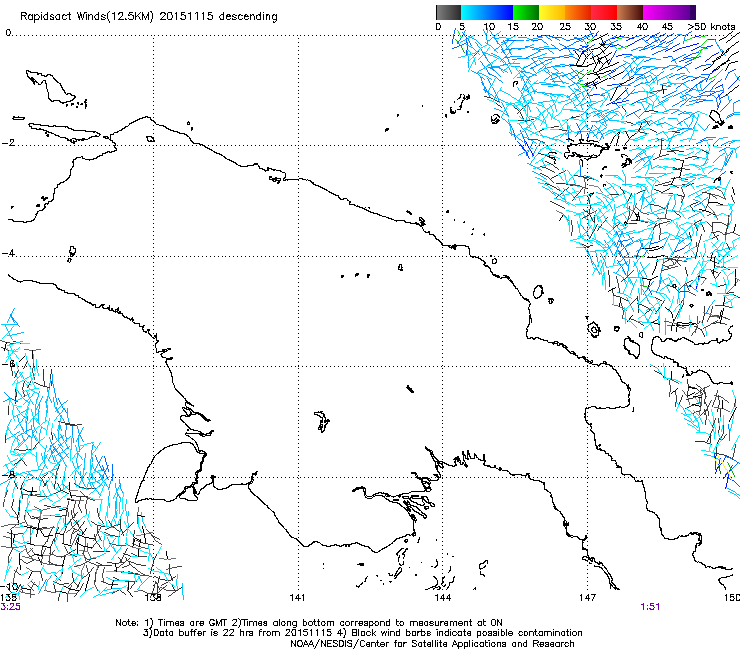Click the "35" legend scale label
The width and height of the screenshot is (740, 650).
(616, 27)
